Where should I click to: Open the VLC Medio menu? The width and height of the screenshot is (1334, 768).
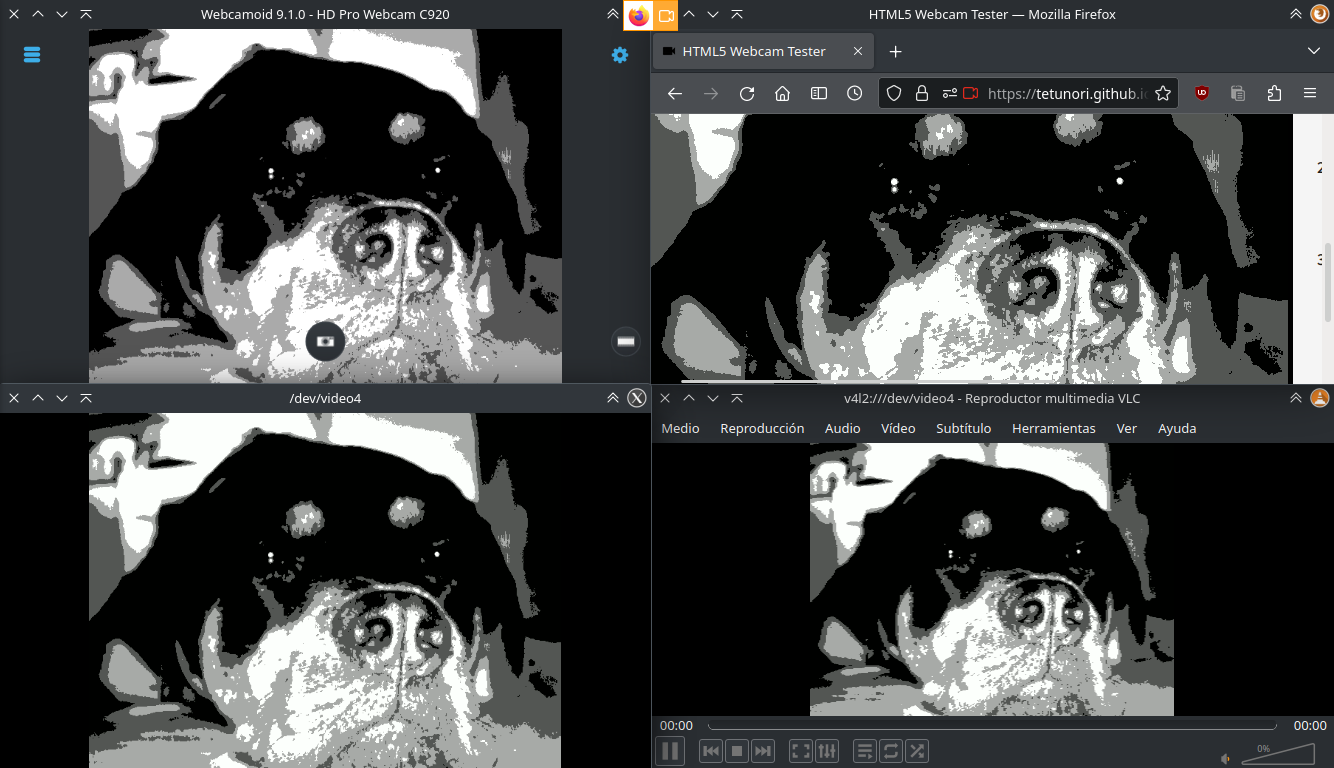pos(681,428)
